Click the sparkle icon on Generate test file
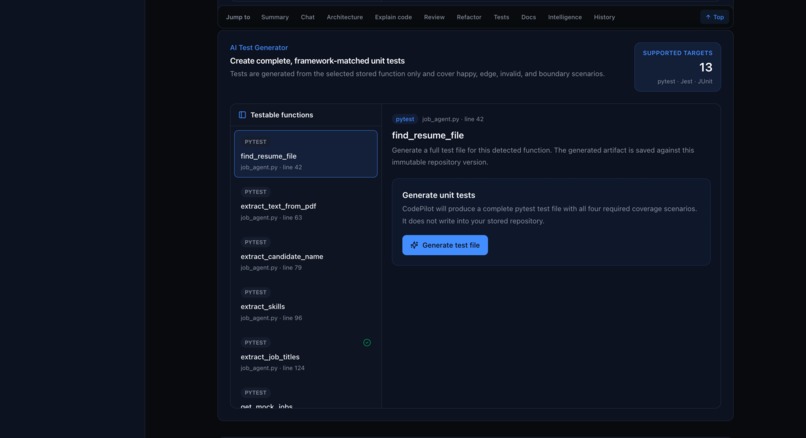 click(x=414, y=245)
